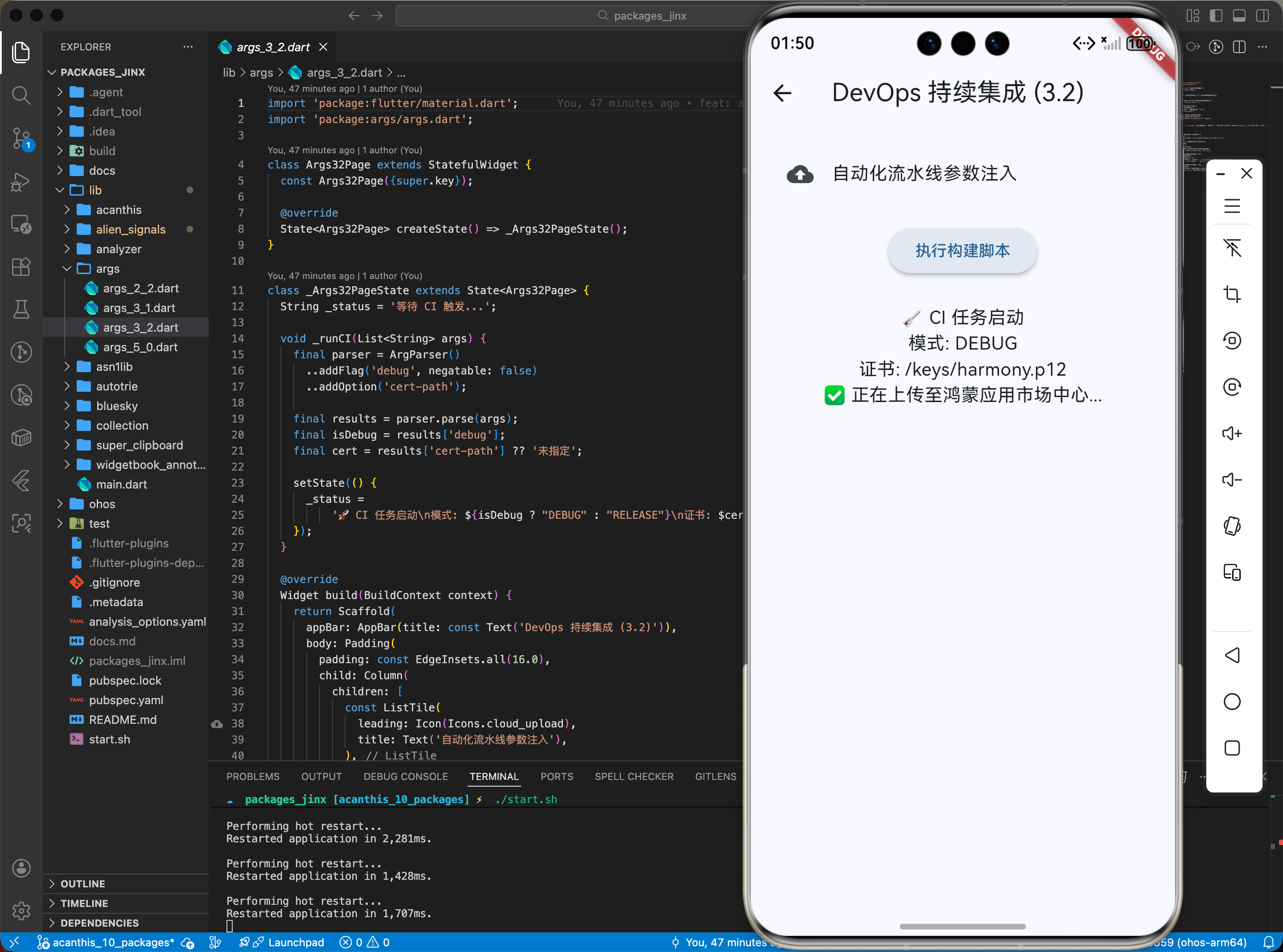Click the emulator volume up icon
The height and width of the screenshot is (952, 1283).
point(1232,433)
